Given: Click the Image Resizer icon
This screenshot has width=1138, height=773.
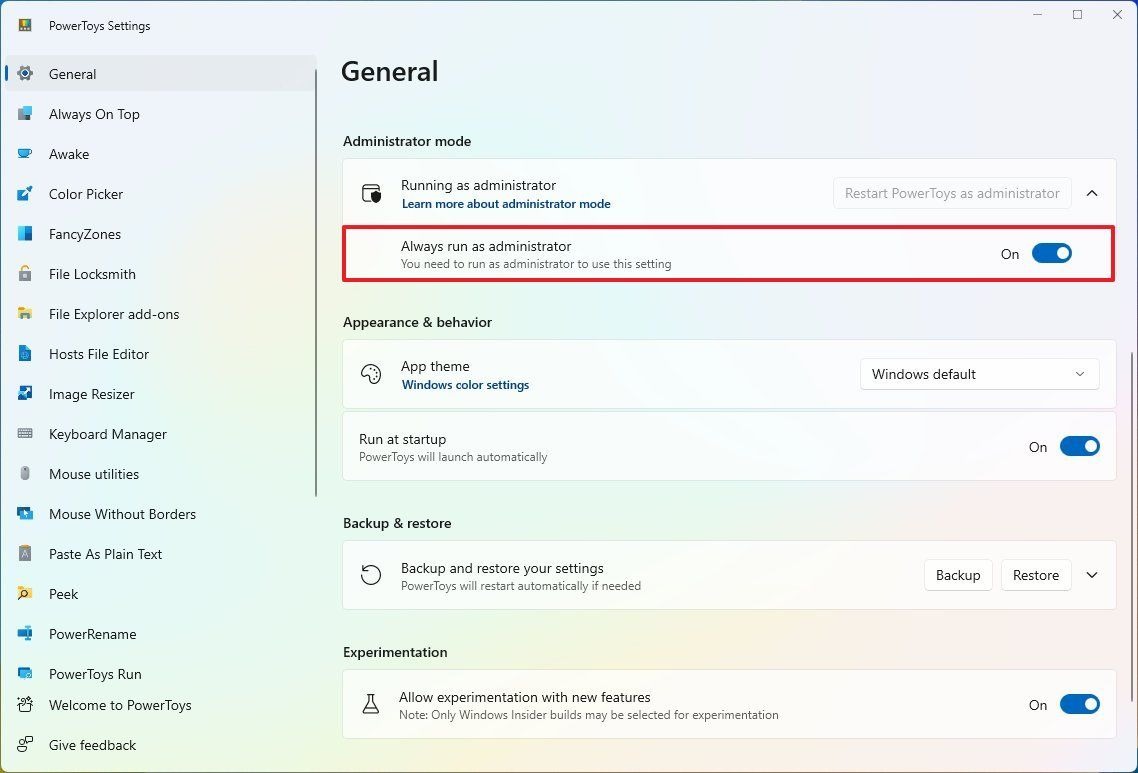Looking at the screenshot, I should coord(25,393).
